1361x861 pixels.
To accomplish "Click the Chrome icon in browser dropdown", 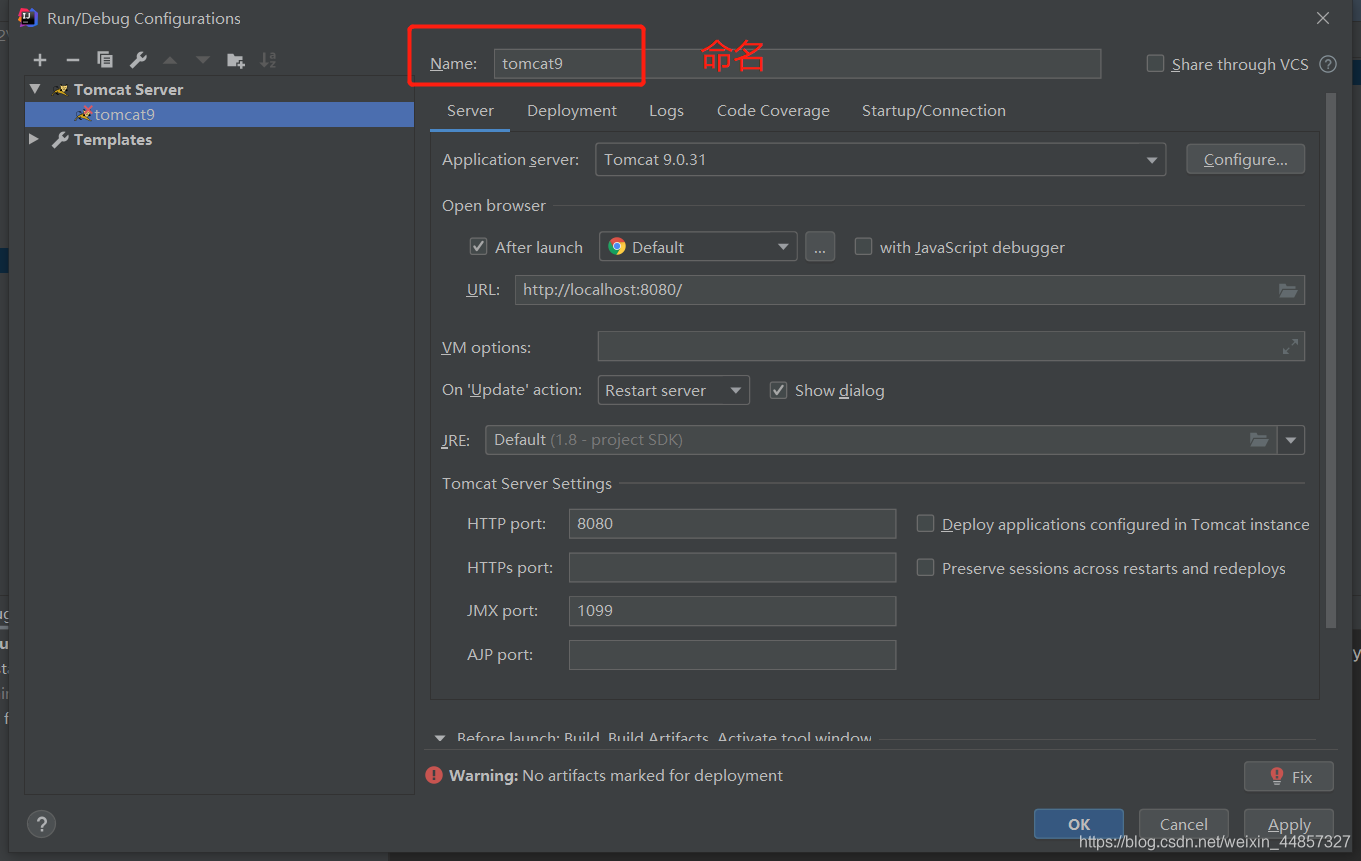I will [x=617, y=247].
